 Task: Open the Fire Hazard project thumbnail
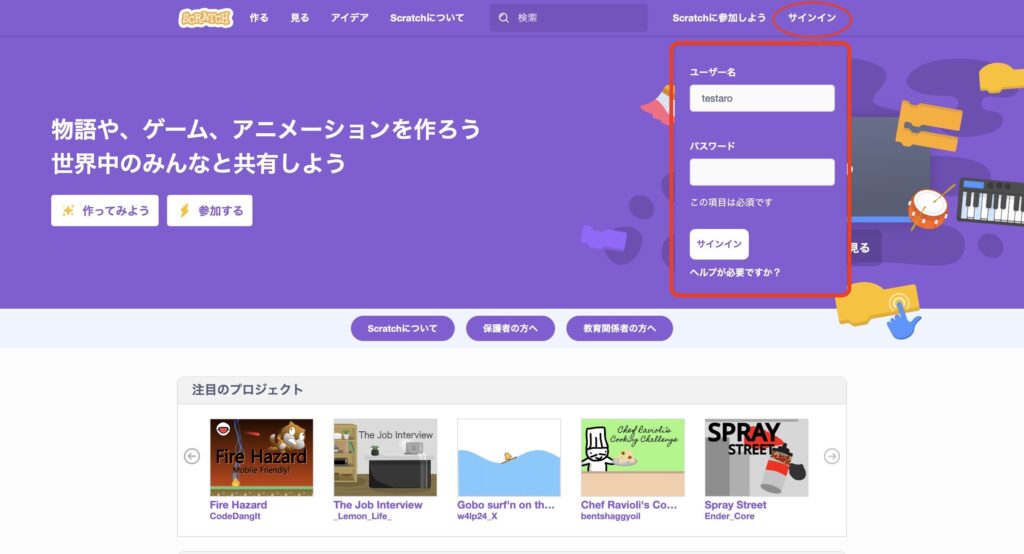(261, 457)
